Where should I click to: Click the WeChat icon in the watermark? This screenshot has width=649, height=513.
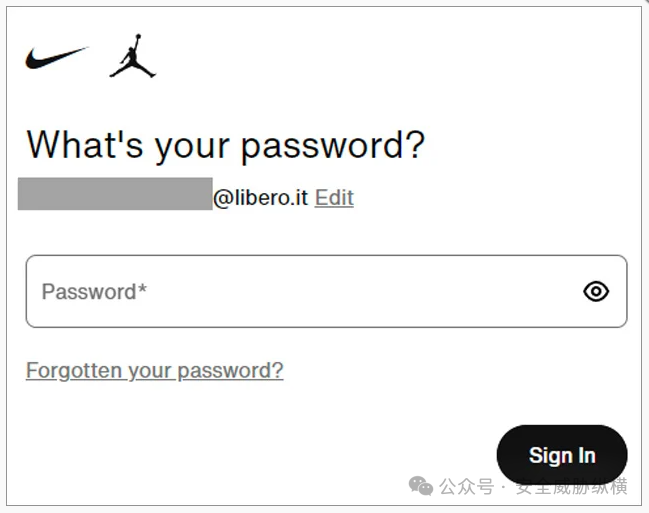coord(421,486)
